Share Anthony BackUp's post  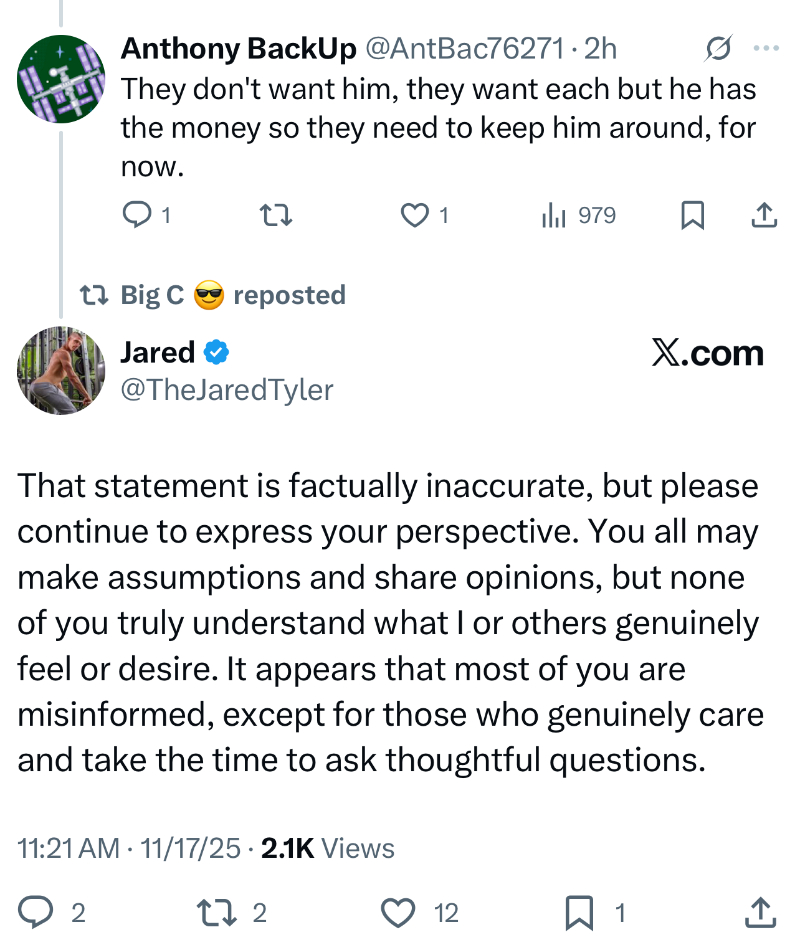click(x=763, y=215)
